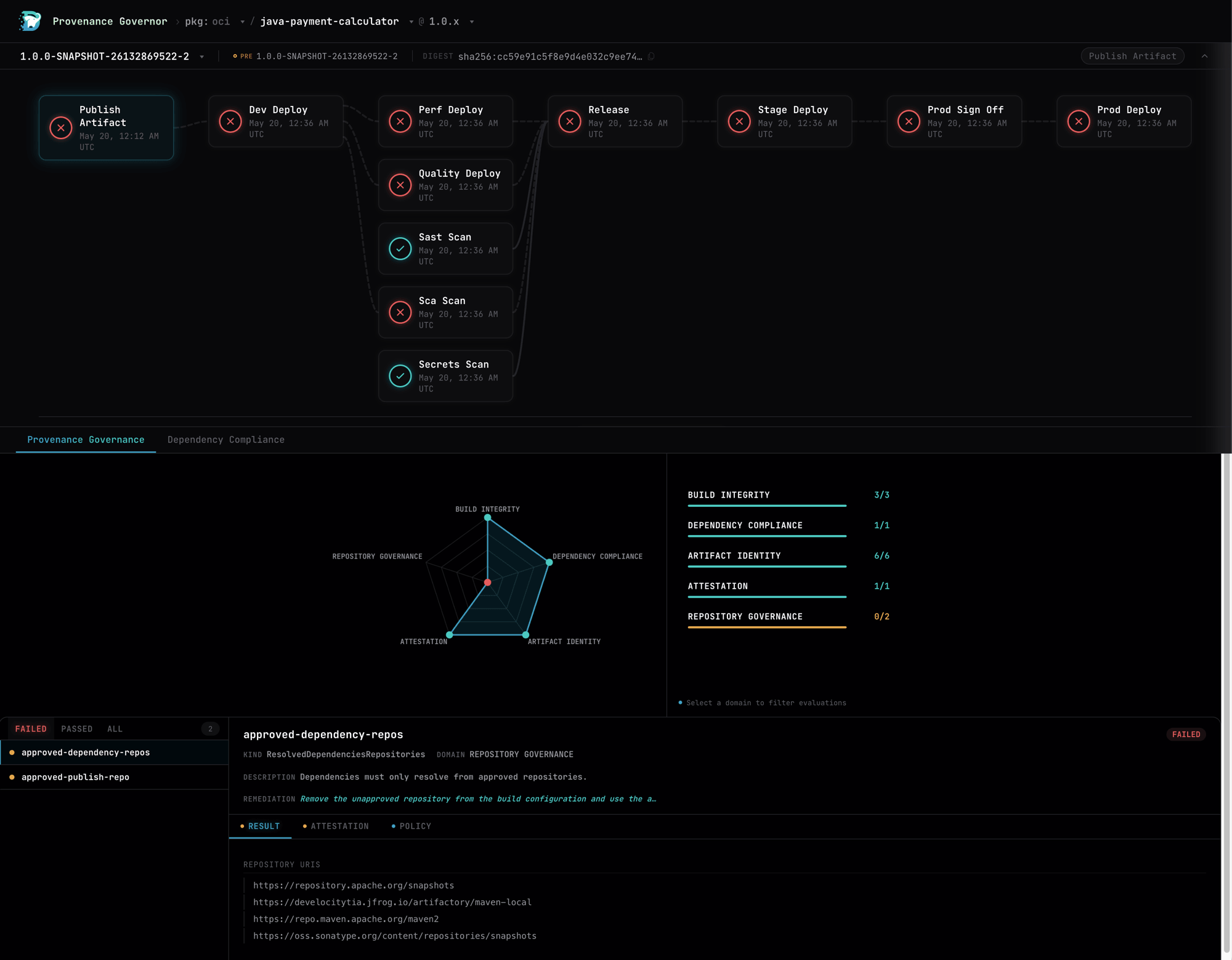Click the Publish Artifact header button

click(x=1132, y=56)
